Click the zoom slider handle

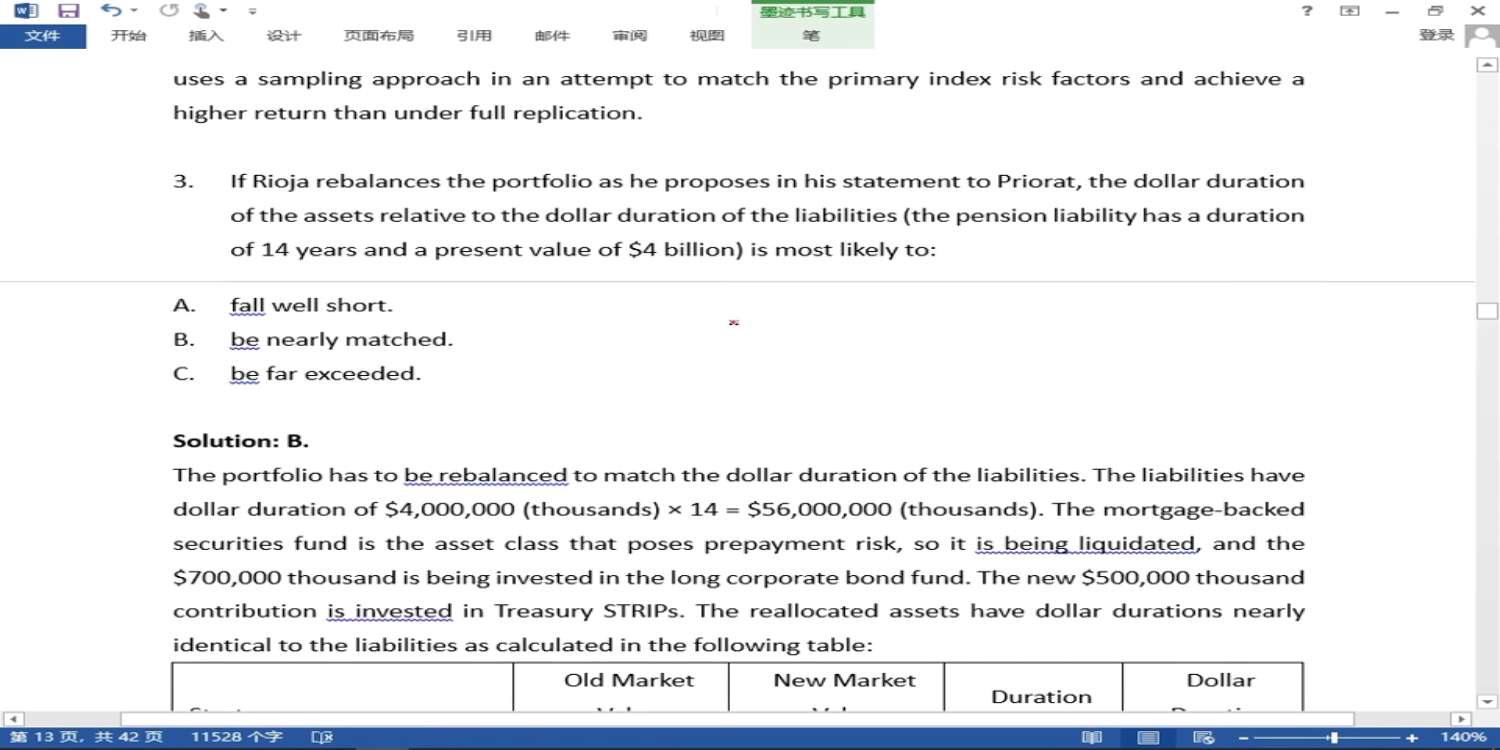point(1333,738)
